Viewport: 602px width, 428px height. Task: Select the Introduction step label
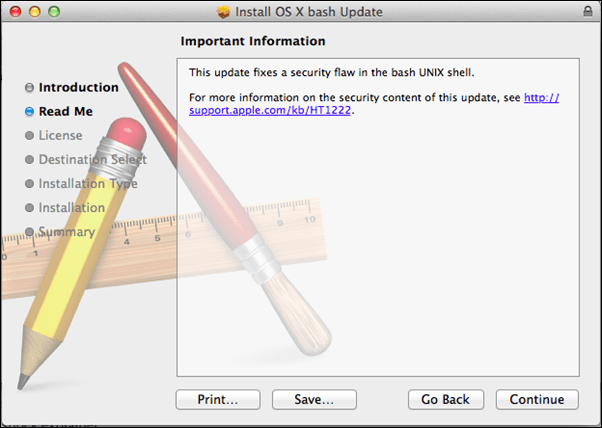[x=78, y=88]
